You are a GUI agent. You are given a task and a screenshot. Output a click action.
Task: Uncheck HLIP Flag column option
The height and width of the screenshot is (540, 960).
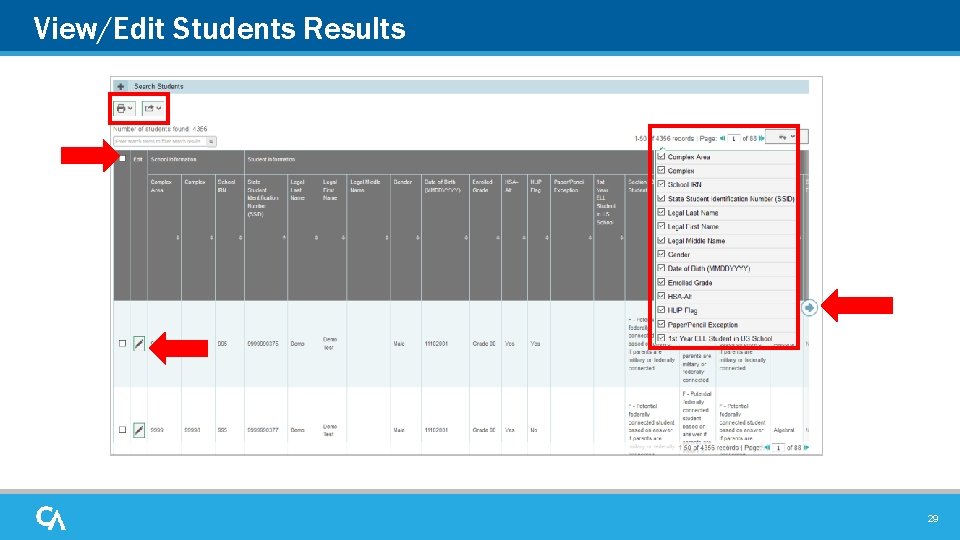pyautogui.click(x=661, y=310)
